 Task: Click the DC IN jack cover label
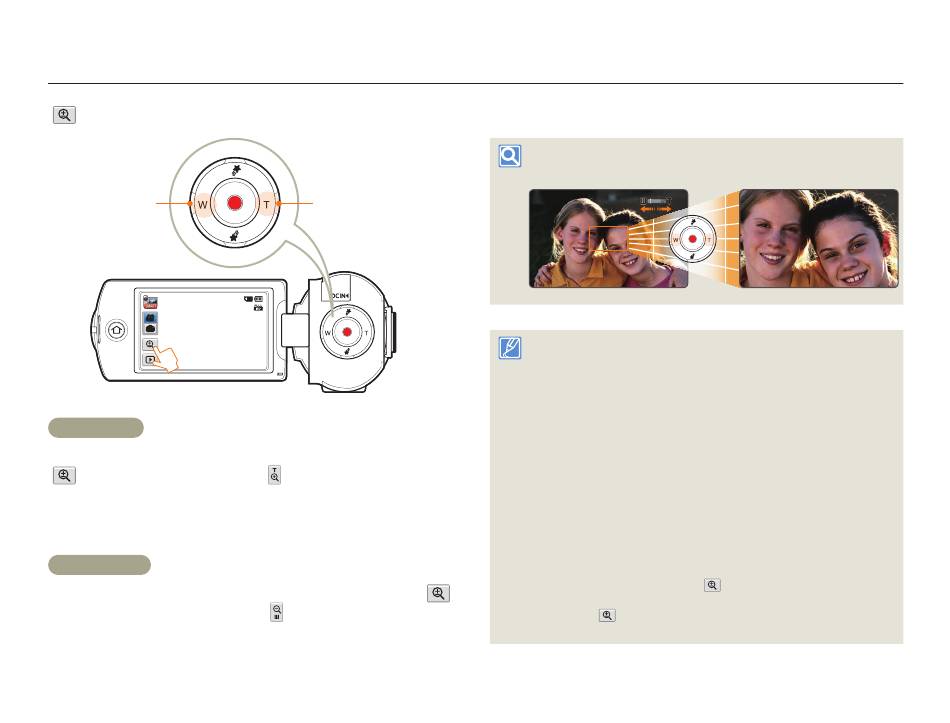pyautogui.click(x=339, y=295)
